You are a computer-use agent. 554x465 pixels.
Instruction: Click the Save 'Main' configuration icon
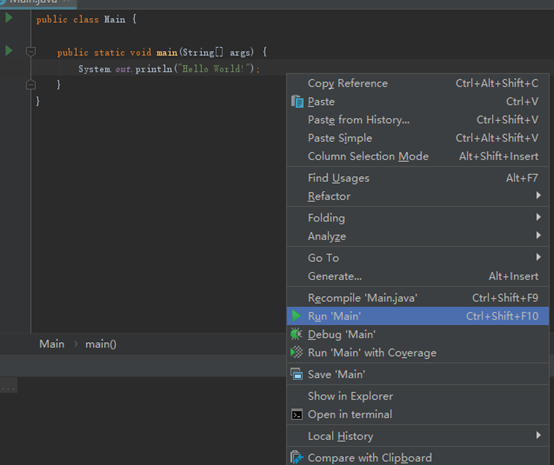296,374
